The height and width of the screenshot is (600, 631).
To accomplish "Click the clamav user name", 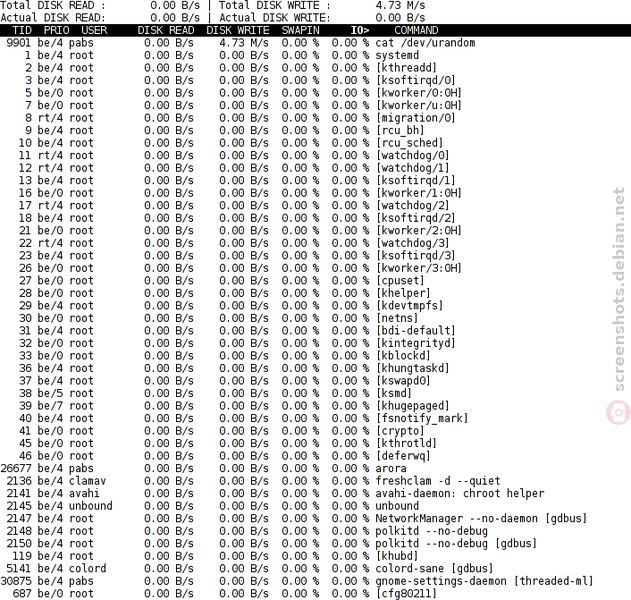I will click(88, 481).
